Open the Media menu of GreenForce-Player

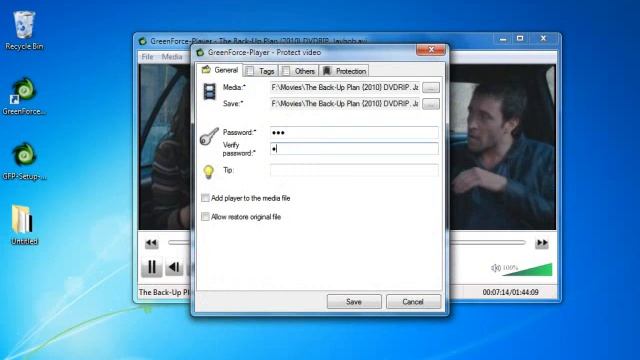pos(172,57)
